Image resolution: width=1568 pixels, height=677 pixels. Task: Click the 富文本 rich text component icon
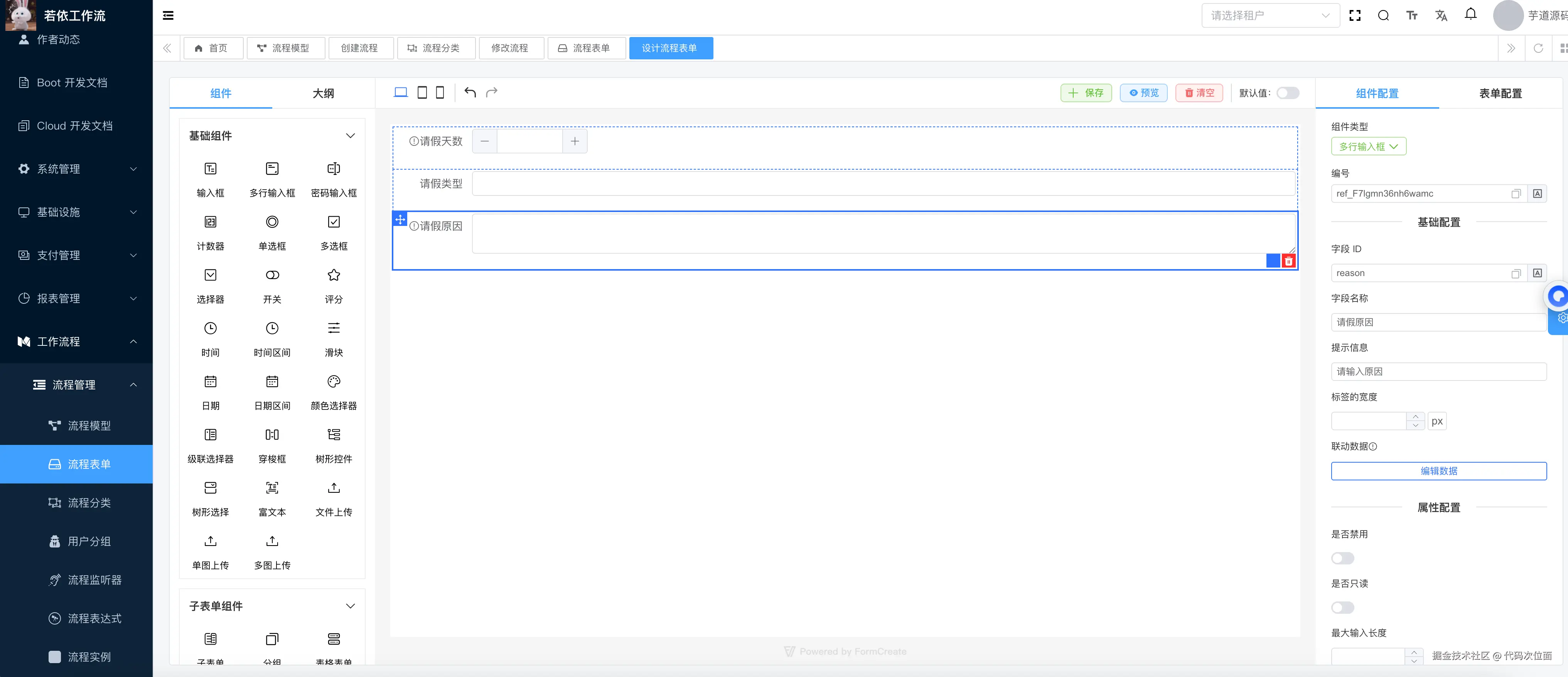[x=272, y=488]
